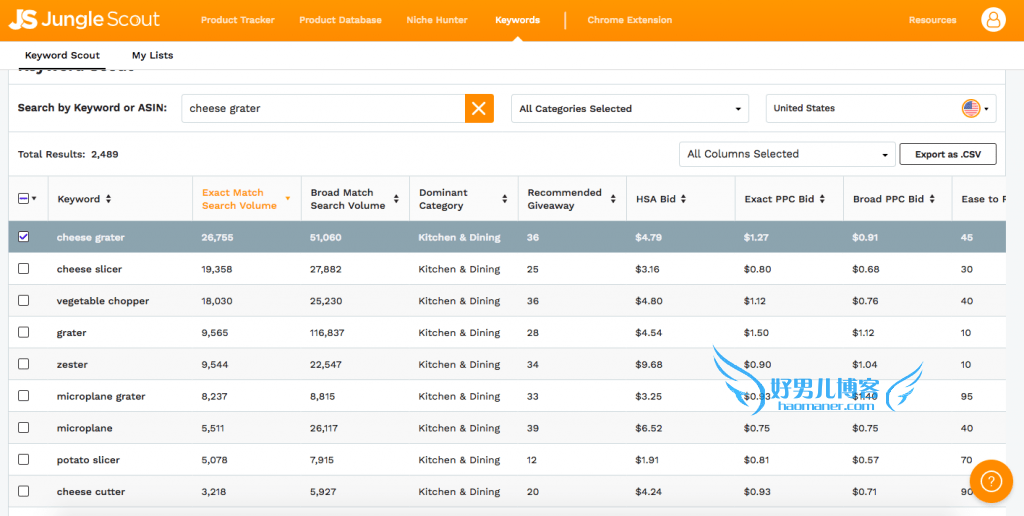The image size is (1024, 516).
Task: Uncheck the cheese grater row checkbox
Action: coord(24,237)
